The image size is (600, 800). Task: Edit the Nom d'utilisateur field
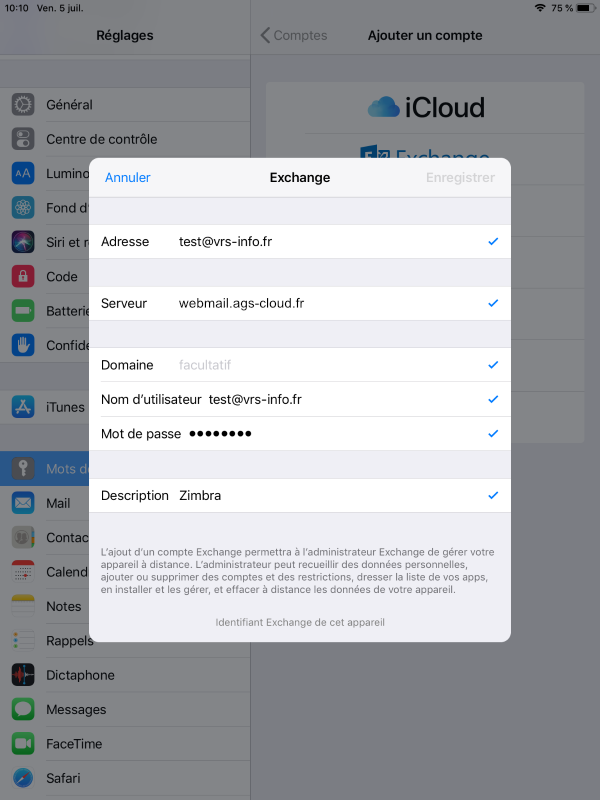(300, 399)
